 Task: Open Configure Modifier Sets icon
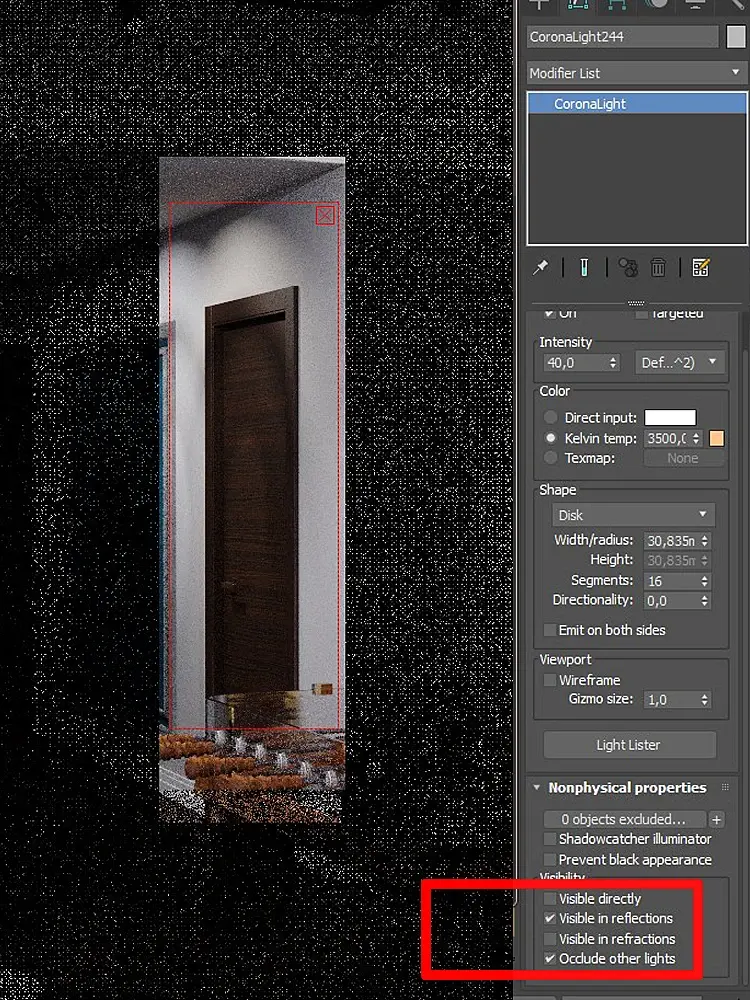700,267
